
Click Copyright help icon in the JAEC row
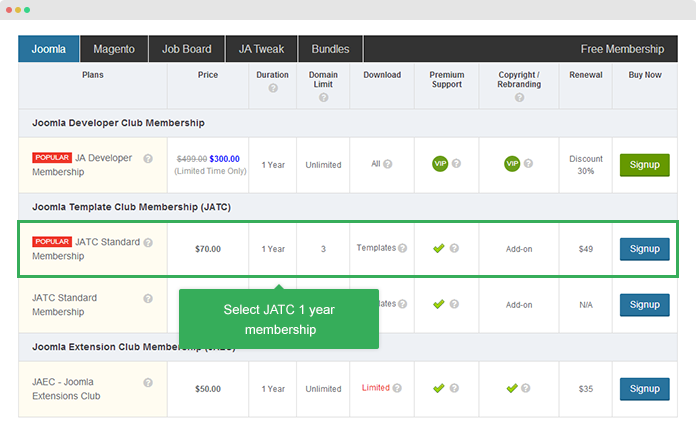pyautogui.click(x=526, y=388)
